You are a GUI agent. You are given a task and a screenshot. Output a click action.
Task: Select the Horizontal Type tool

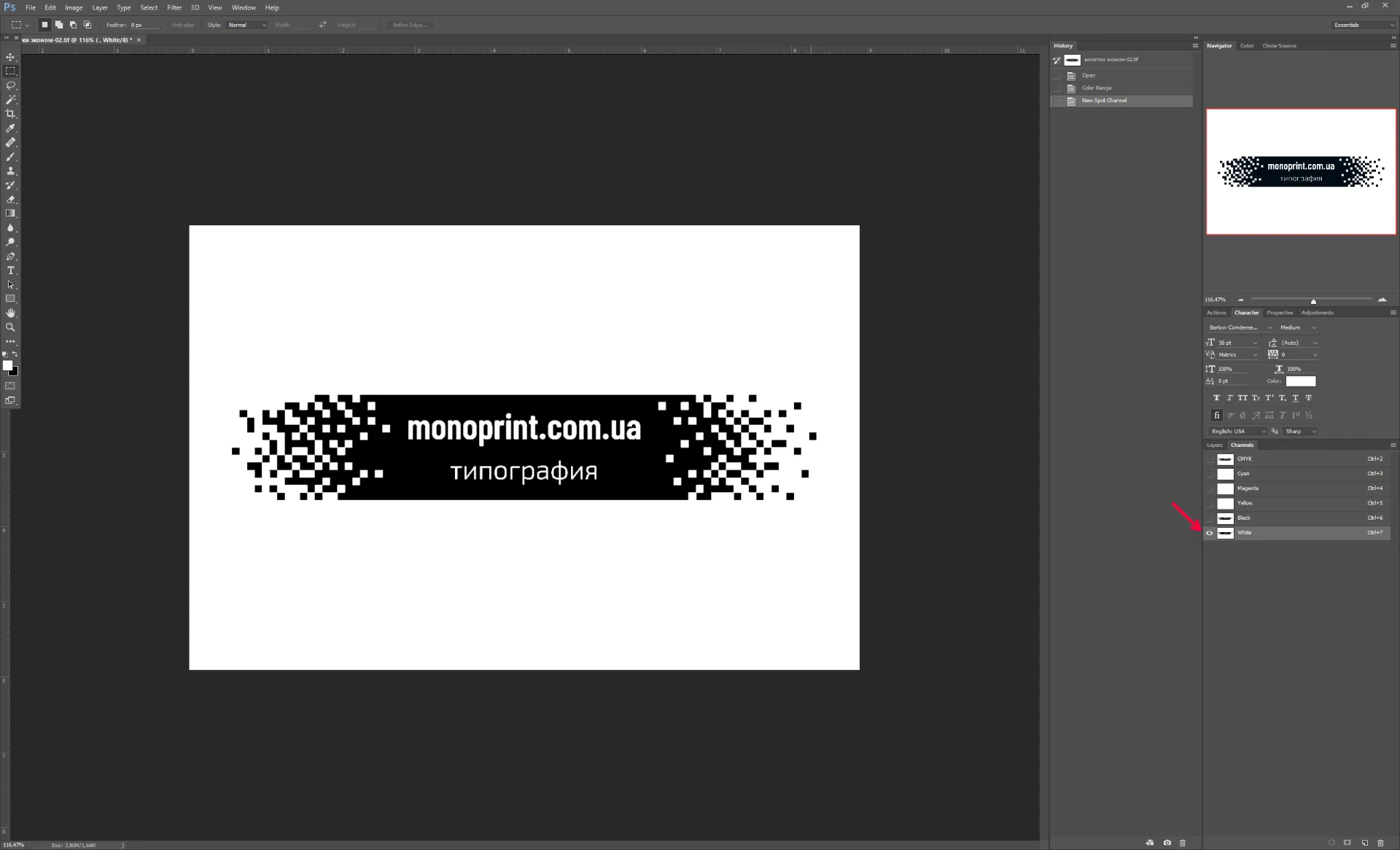coord(10,270)
